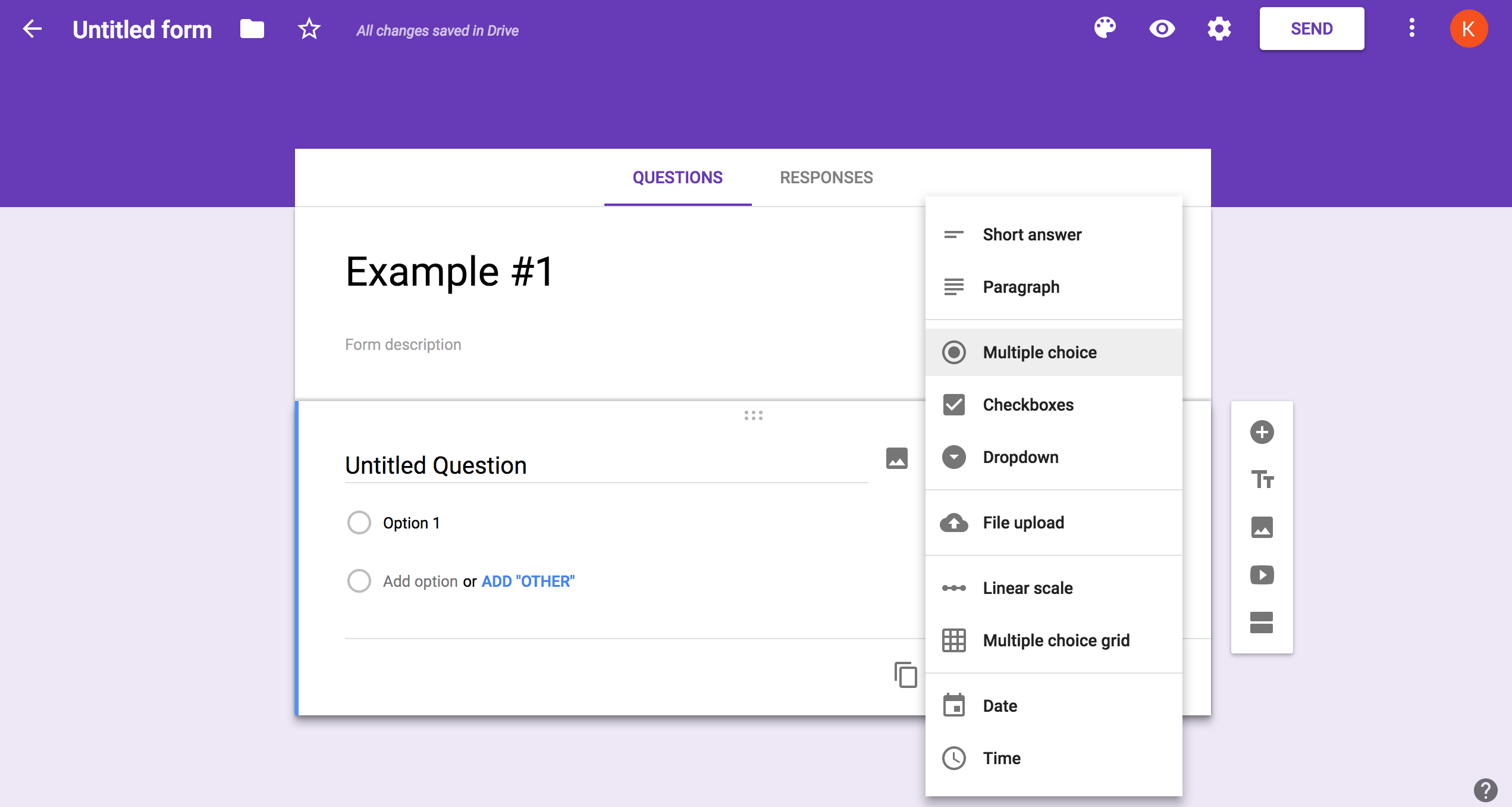Image resolution: width=1512 pixels, height=807 pixels.
Task: Choose Paragraph question type
Action: tap(1054, 287)
